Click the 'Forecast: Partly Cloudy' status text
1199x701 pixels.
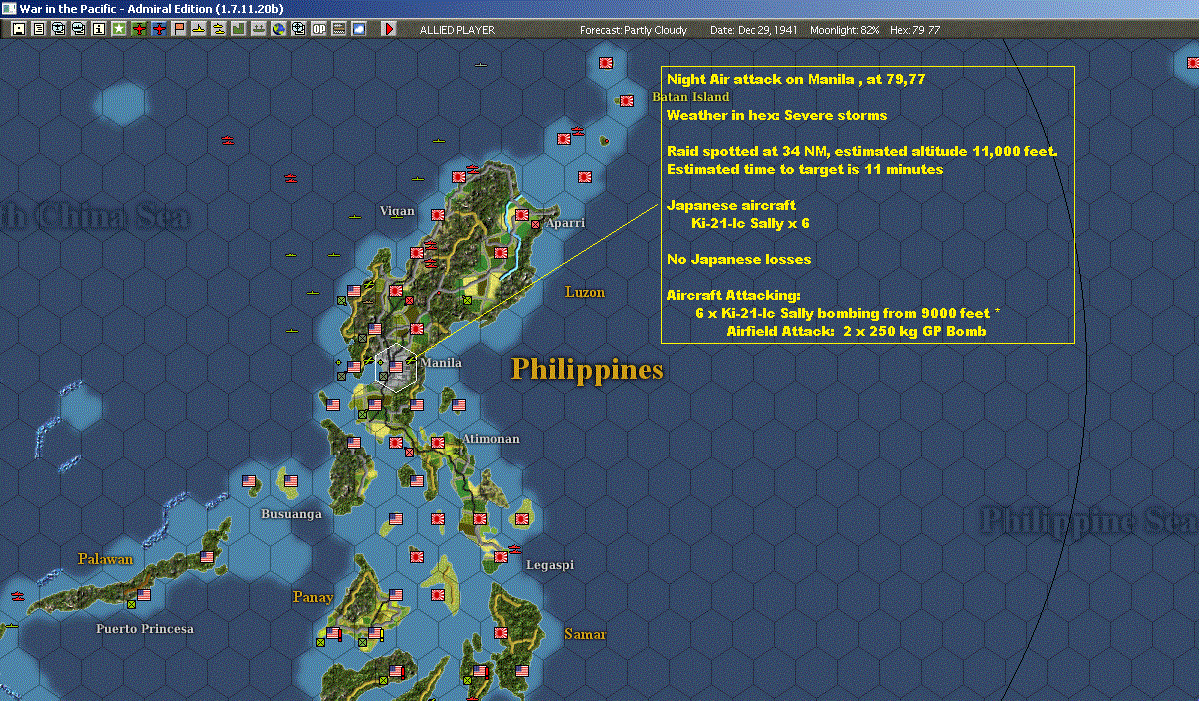point(633,30)
